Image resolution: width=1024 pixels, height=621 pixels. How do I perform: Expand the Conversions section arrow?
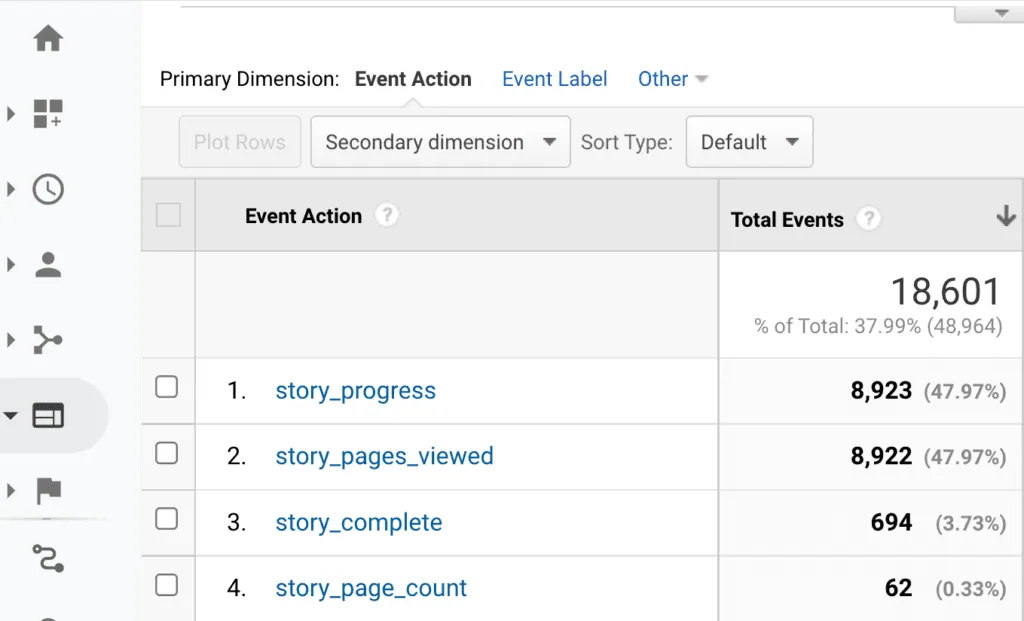(x=10, y=490)
